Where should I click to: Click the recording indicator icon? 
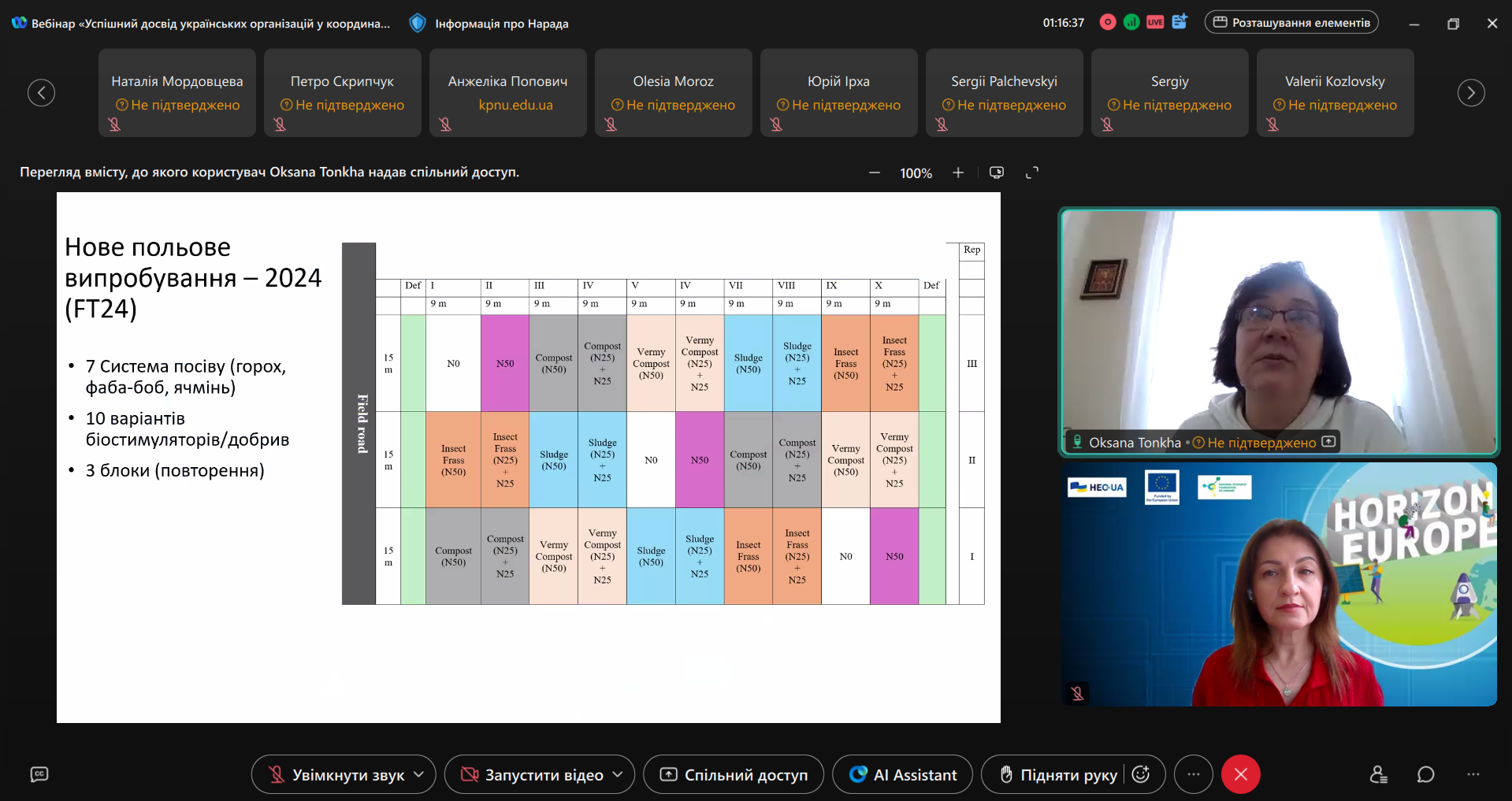click(x=1108, y=23)
